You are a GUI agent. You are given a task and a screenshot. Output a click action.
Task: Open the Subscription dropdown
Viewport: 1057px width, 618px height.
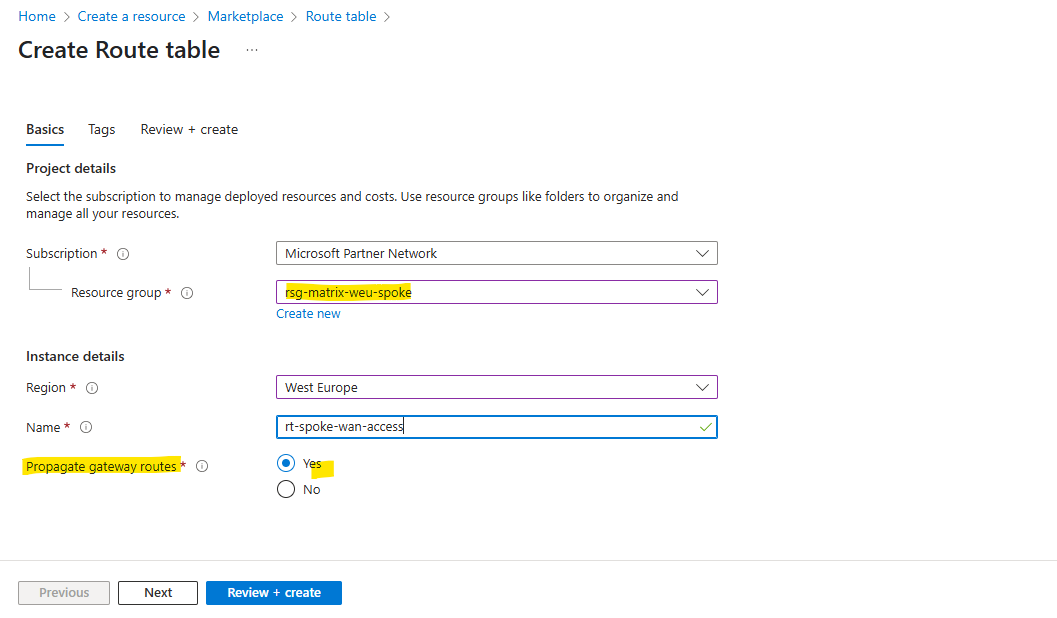[x=497, y=253]
